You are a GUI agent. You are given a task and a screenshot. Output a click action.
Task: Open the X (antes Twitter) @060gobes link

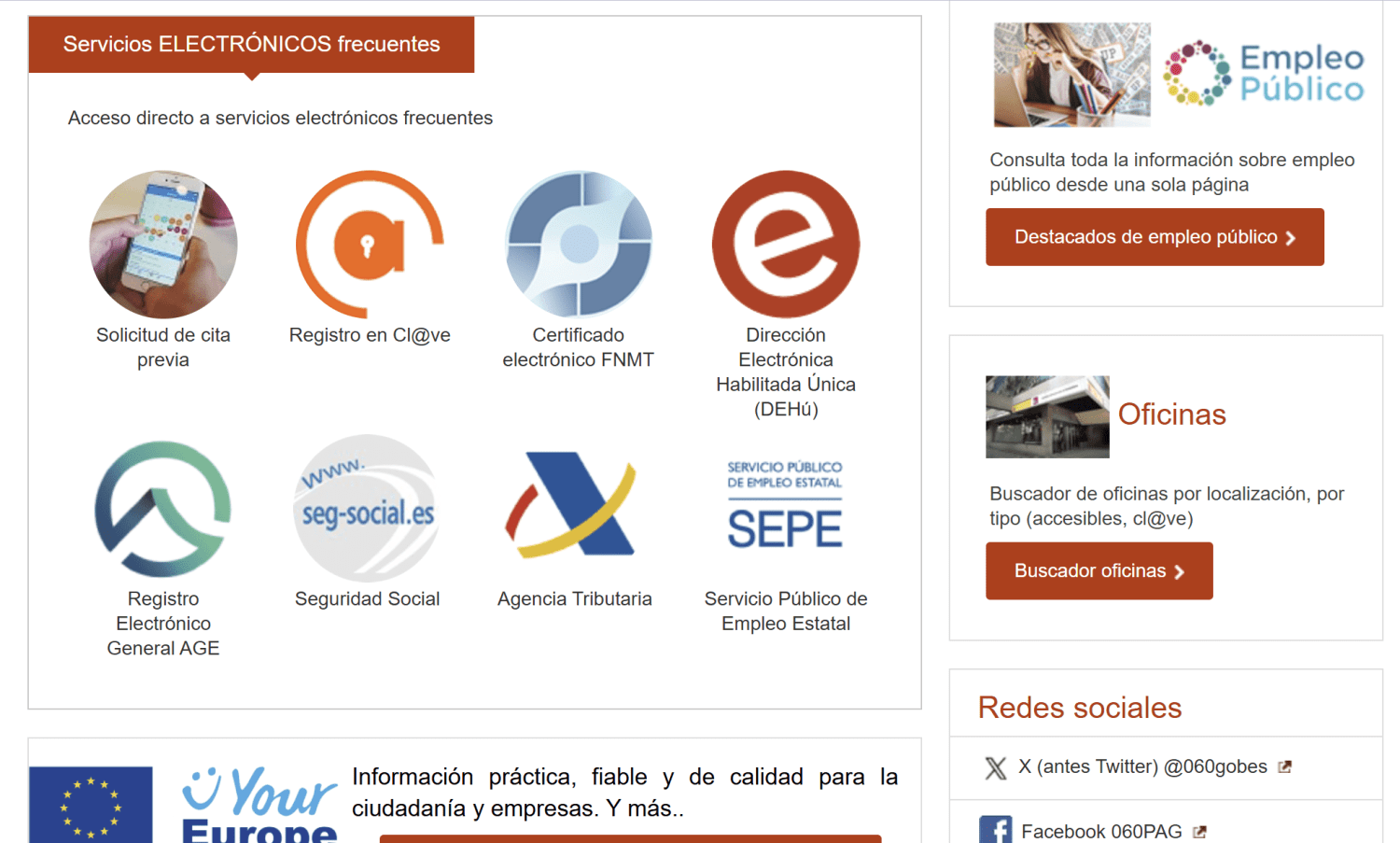click(1142, 766)
